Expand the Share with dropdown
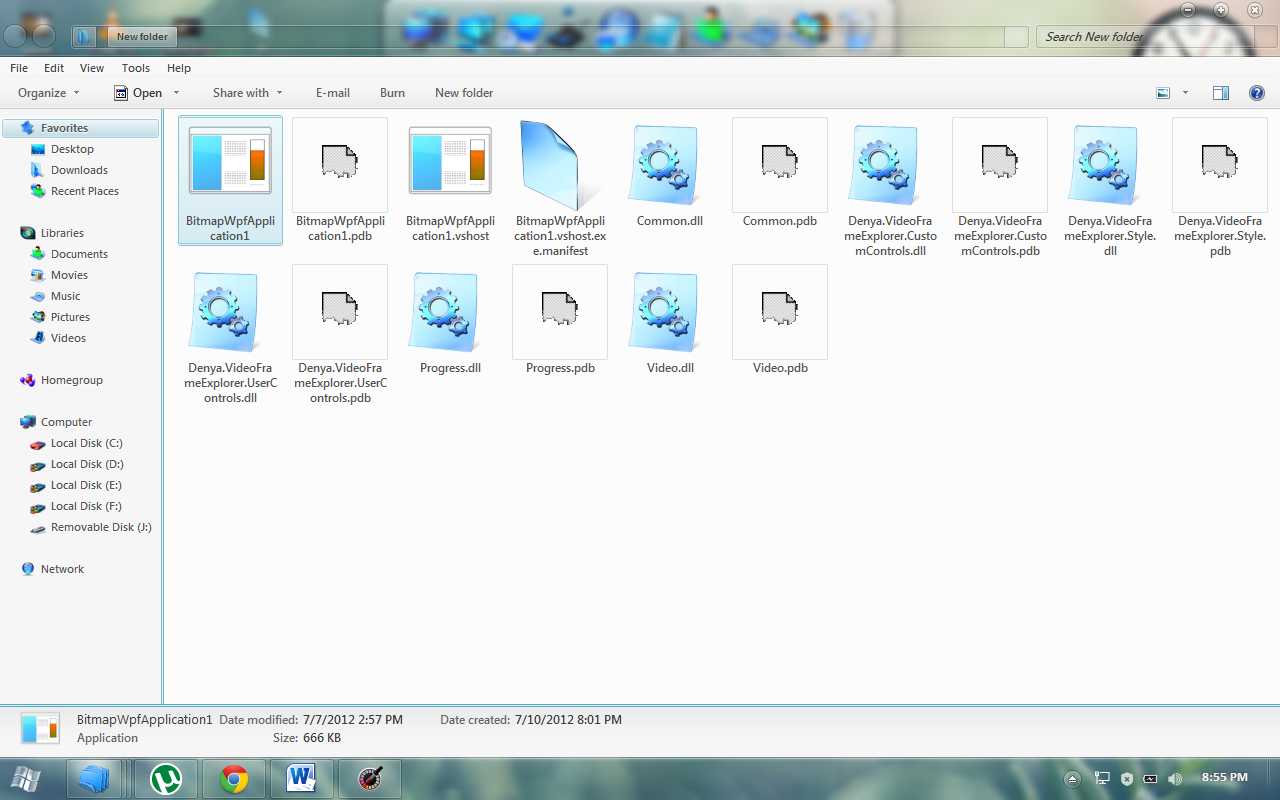 tap(247, 93)
